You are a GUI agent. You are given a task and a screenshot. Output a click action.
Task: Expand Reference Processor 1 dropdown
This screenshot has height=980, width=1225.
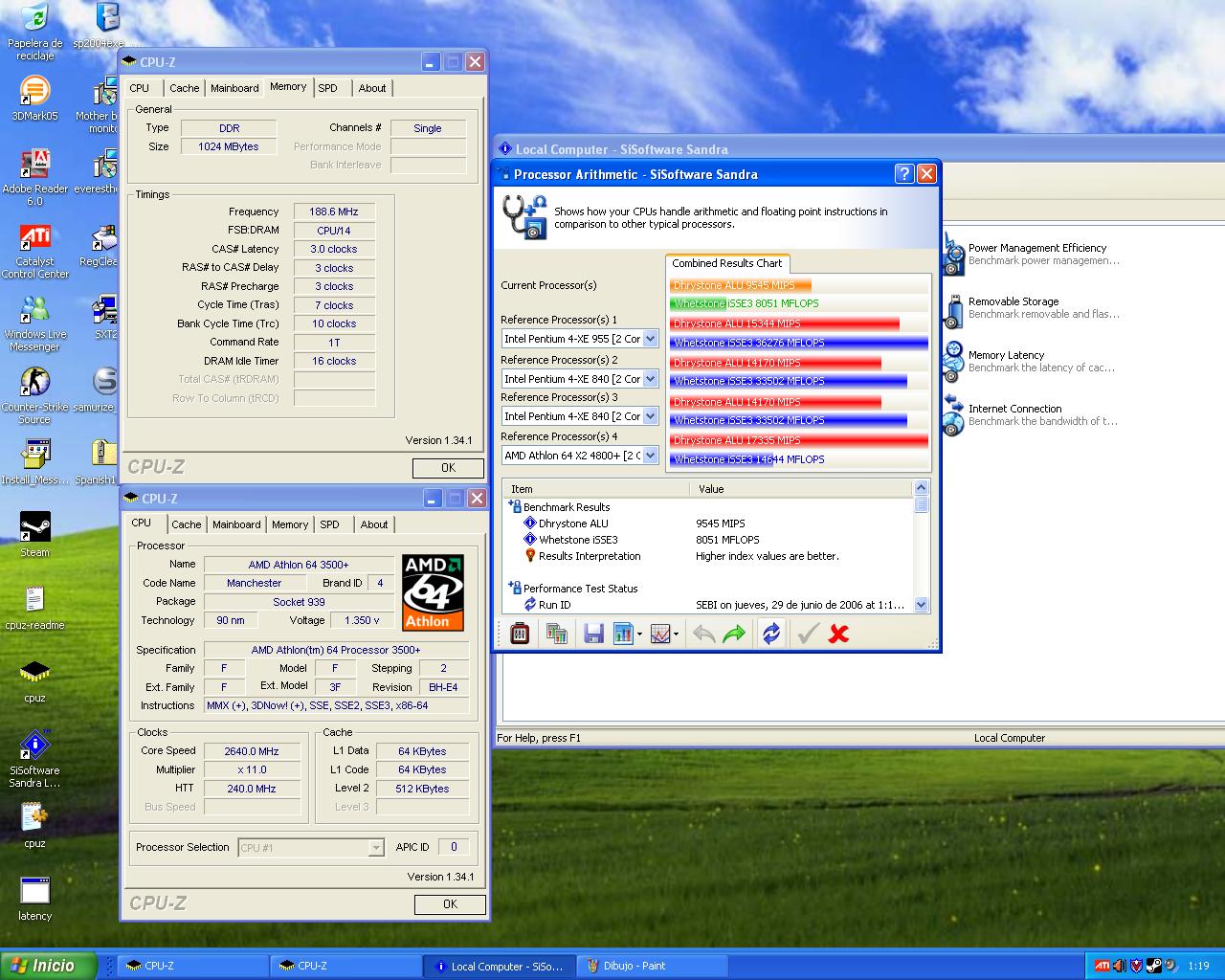click(651, 339)
